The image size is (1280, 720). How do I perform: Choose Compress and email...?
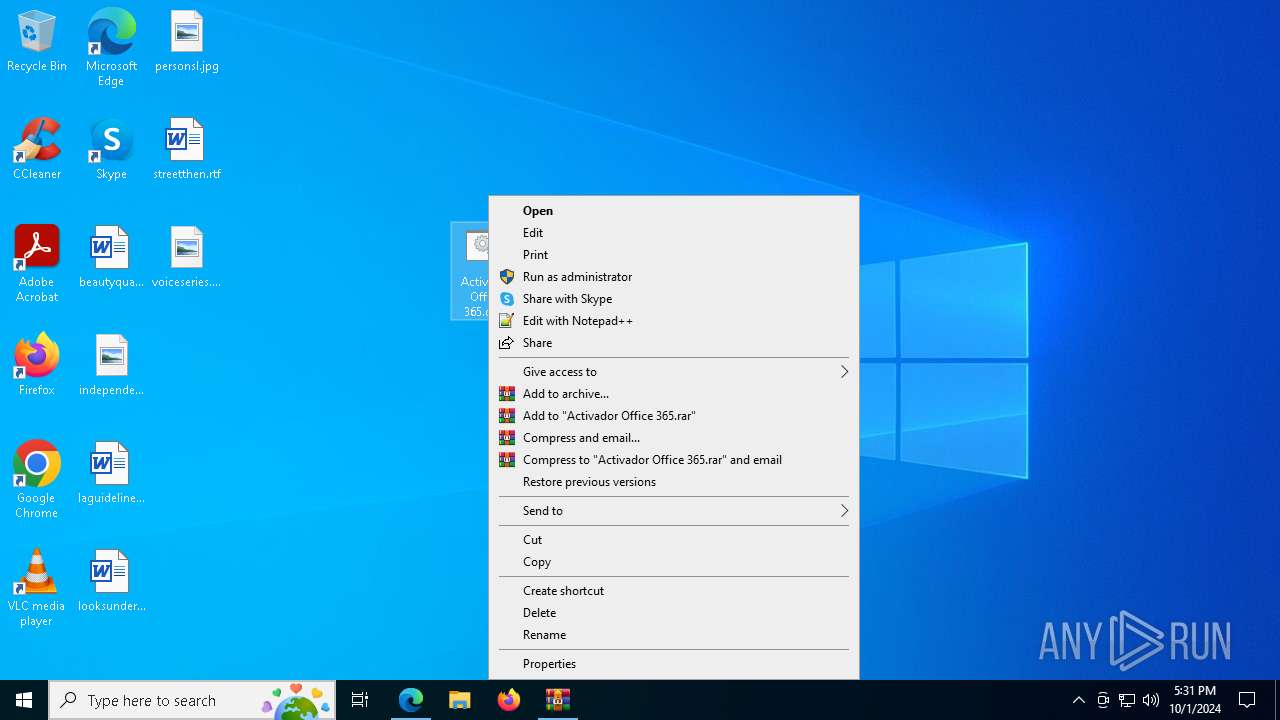coord(674,438)
